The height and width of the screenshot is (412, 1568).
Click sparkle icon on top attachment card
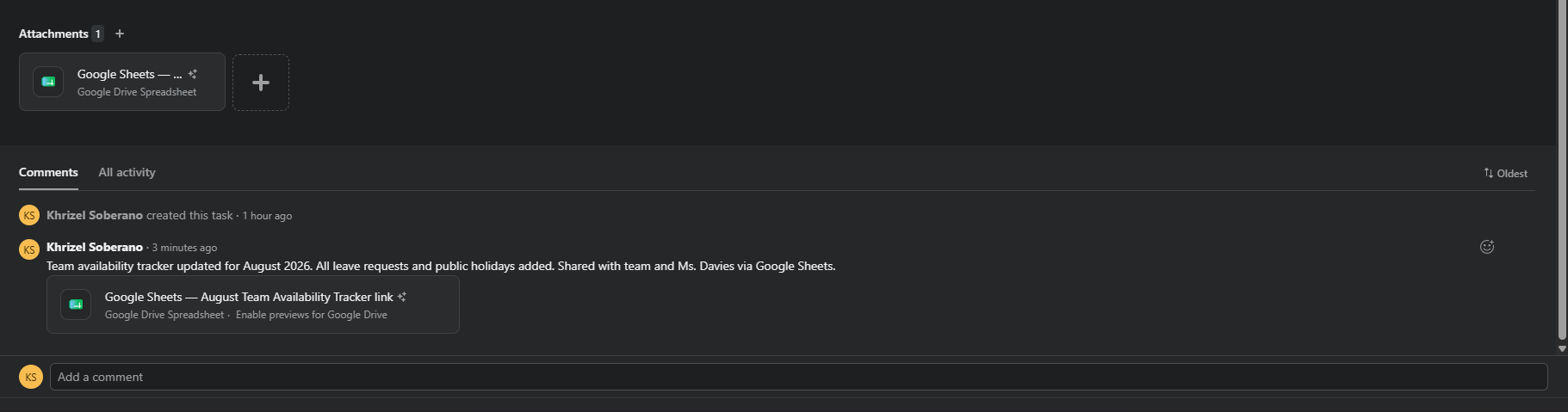(x=193, y=74)
